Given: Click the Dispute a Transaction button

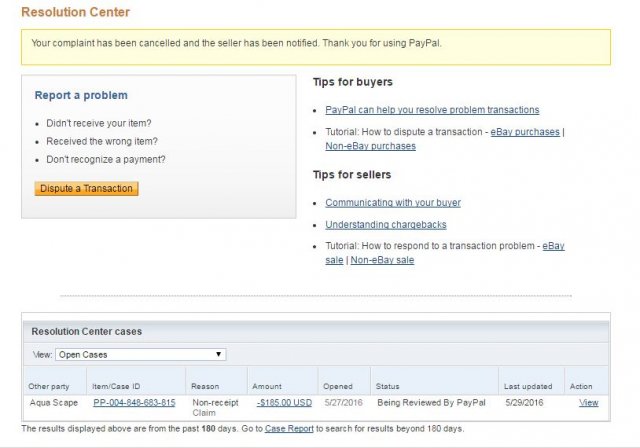Looking at the screenshot, I should click(x=86, y=188).
